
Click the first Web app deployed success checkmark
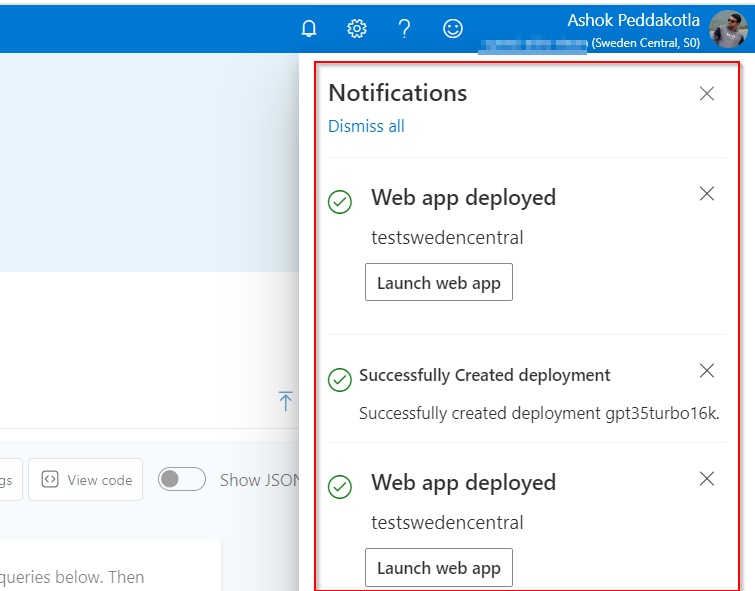click(340, 202)
